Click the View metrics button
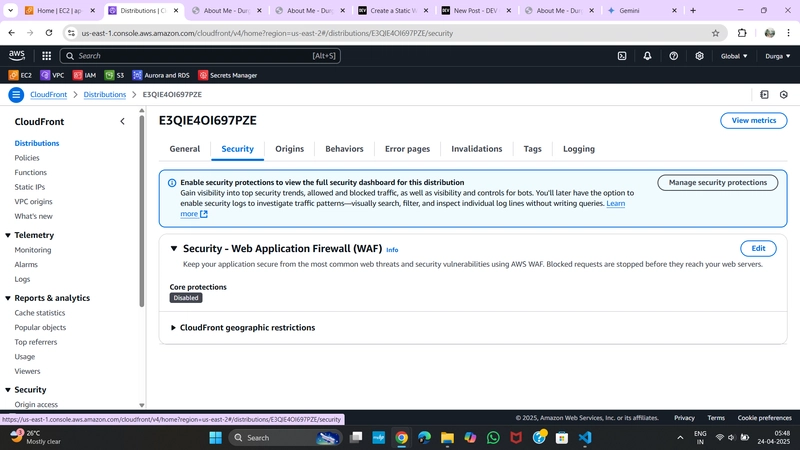Viewport: 800px width, 450px height. 754,120
